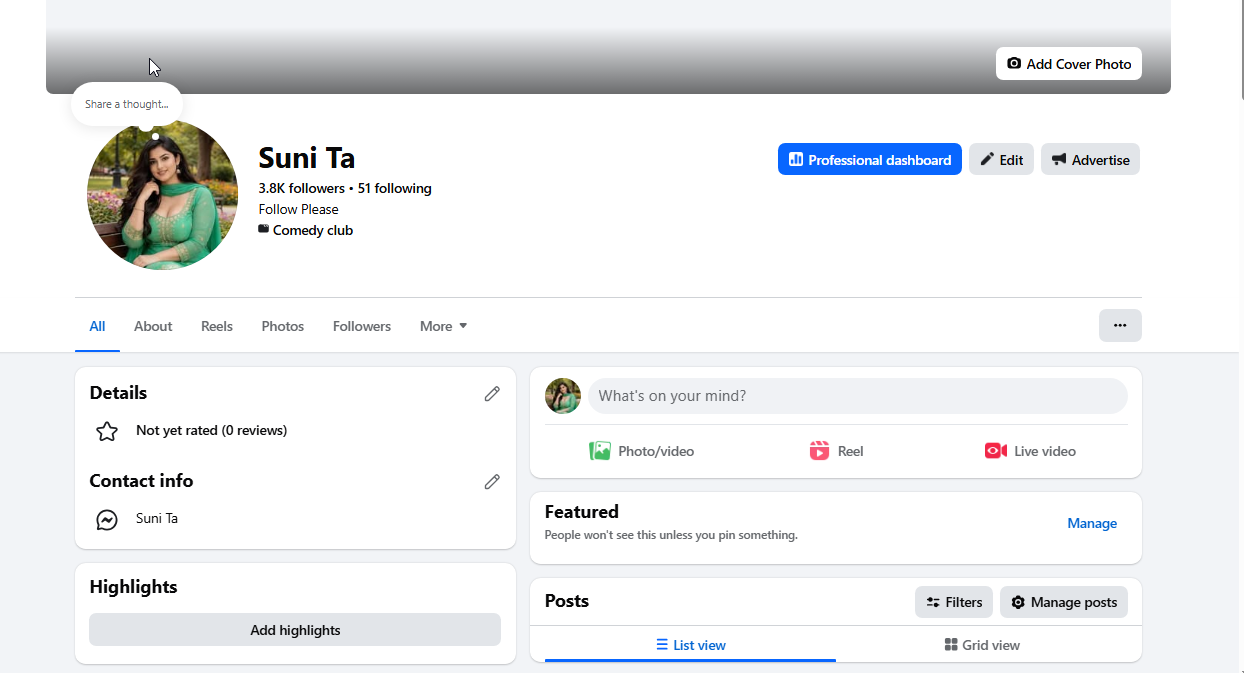Click the Contact info section heading
Viewport: 1244px width, 673px height.
click(141, 481)
